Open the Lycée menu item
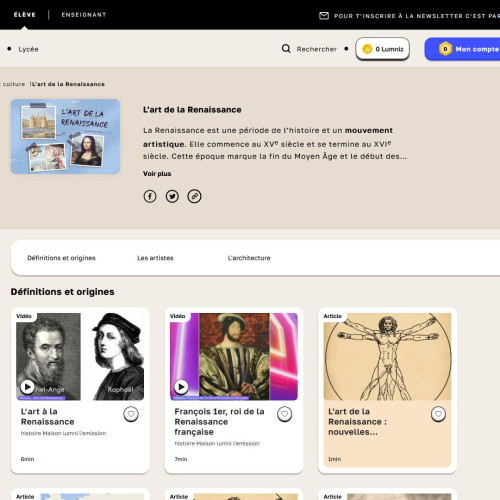500x500 pixels. (x=28, y=49)
